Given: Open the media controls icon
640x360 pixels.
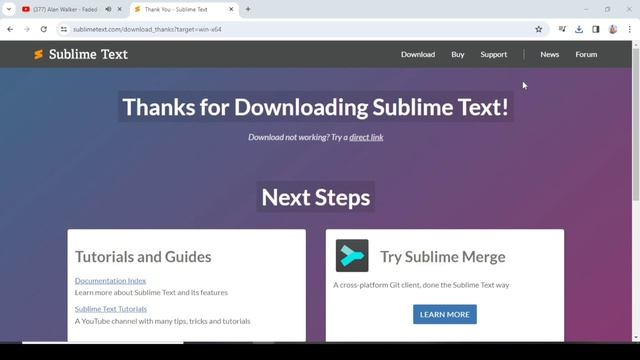Looking at the screenshot, I should (x=562, y=29).
